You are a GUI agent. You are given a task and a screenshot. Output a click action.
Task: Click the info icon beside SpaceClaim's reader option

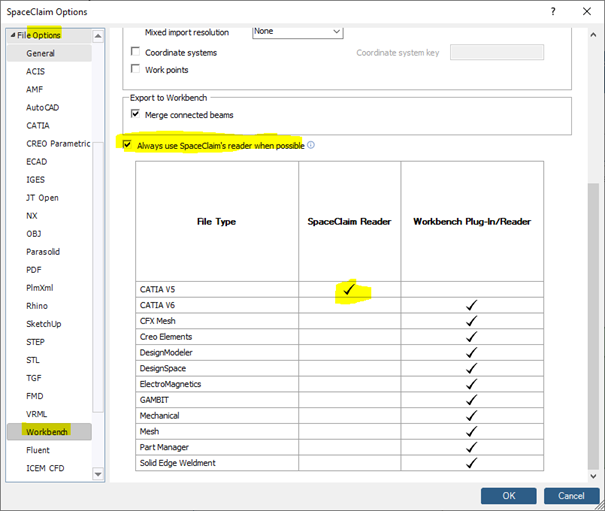[311, 145]
